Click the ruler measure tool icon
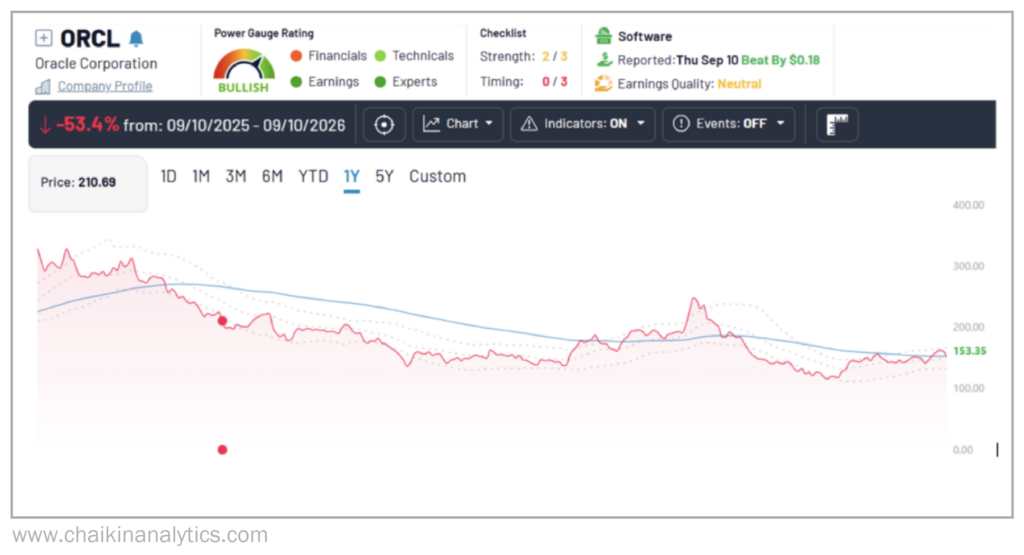This screenshot has width=1024, height=555. click(x=837, y=124)
